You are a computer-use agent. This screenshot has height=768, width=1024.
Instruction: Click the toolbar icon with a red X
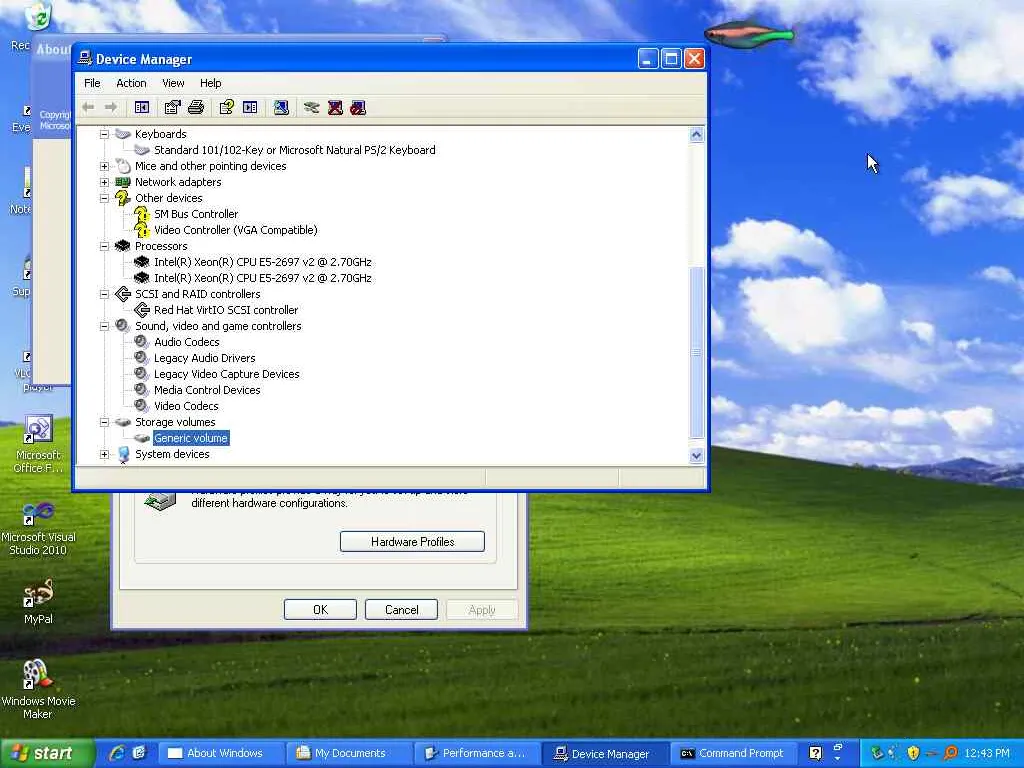[x=336, y=107]
